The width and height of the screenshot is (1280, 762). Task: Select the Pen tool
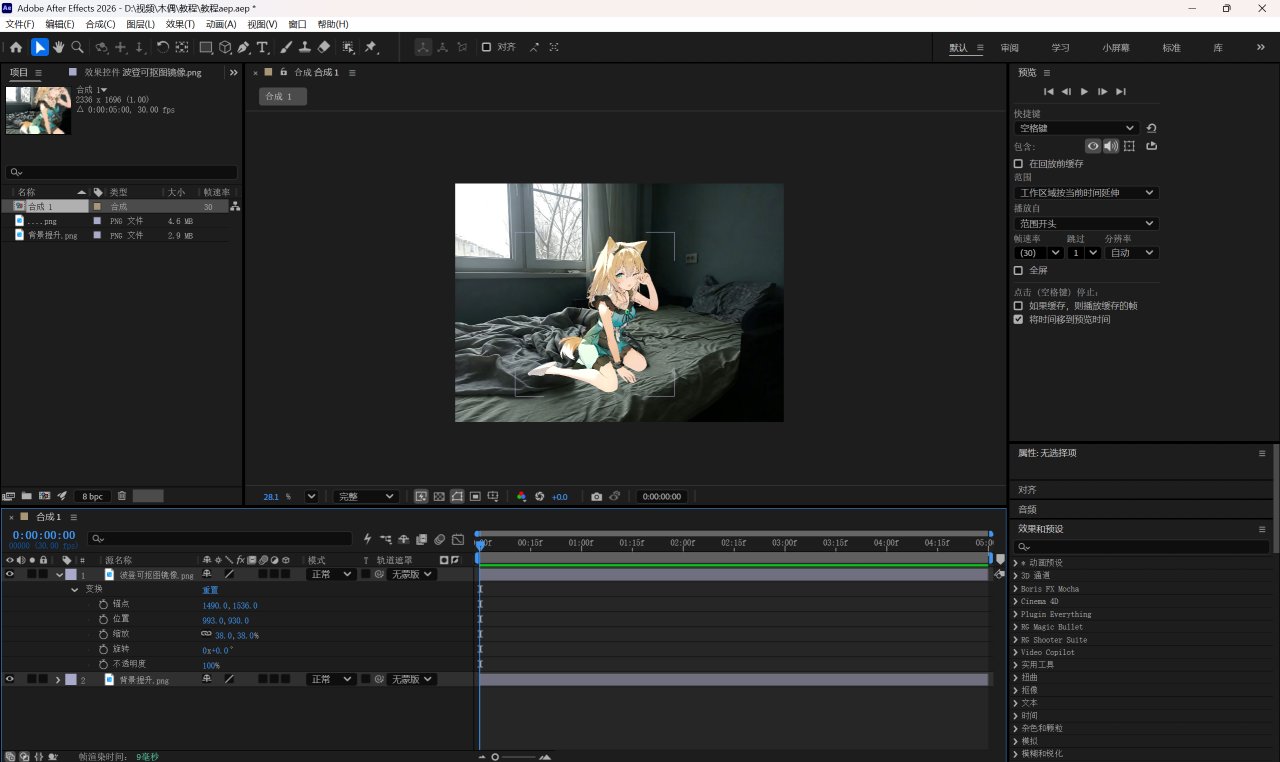244,47
